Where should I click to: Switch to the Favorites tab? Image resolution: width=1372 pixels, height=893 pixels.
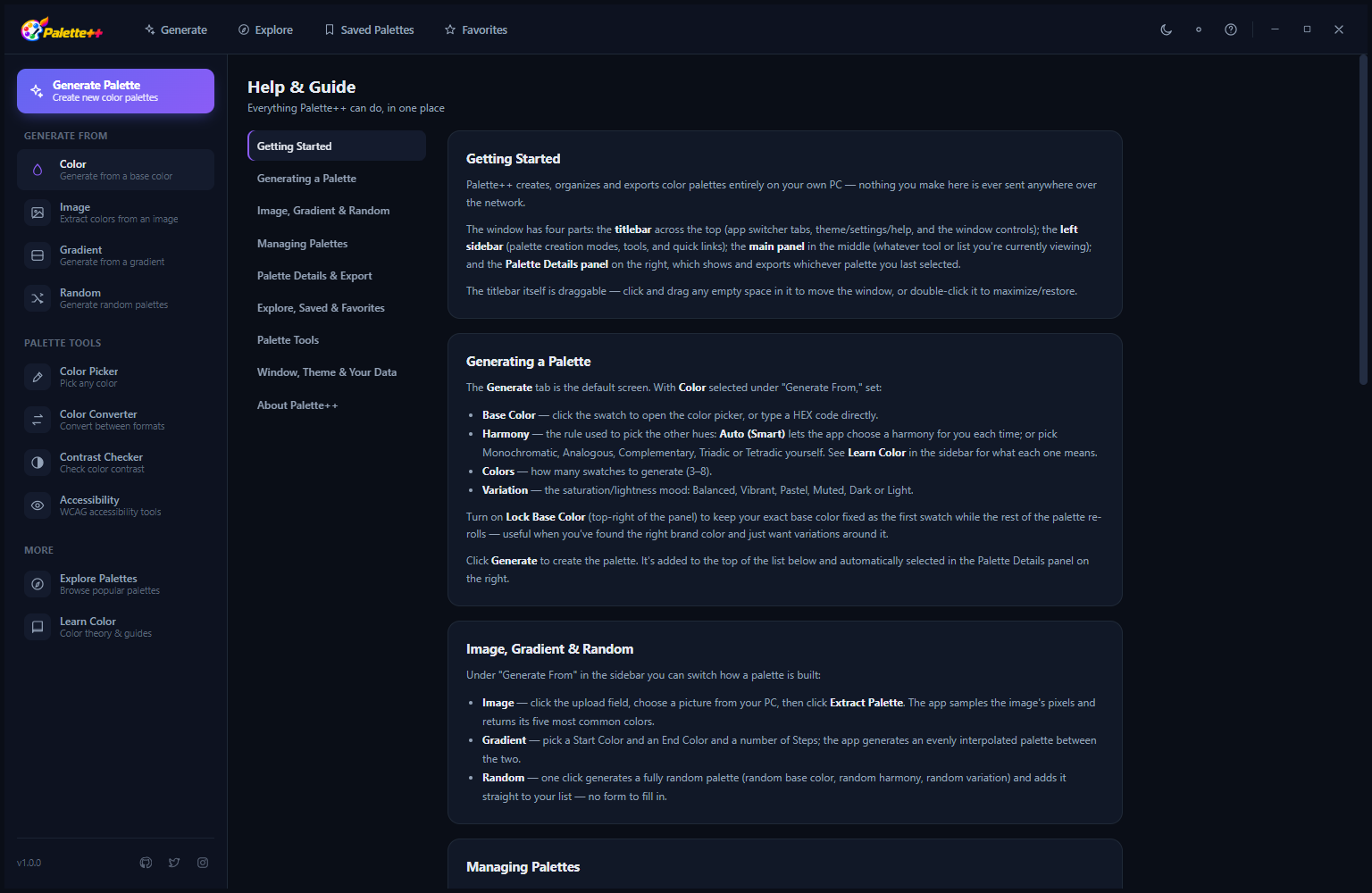tap(476, 29)
